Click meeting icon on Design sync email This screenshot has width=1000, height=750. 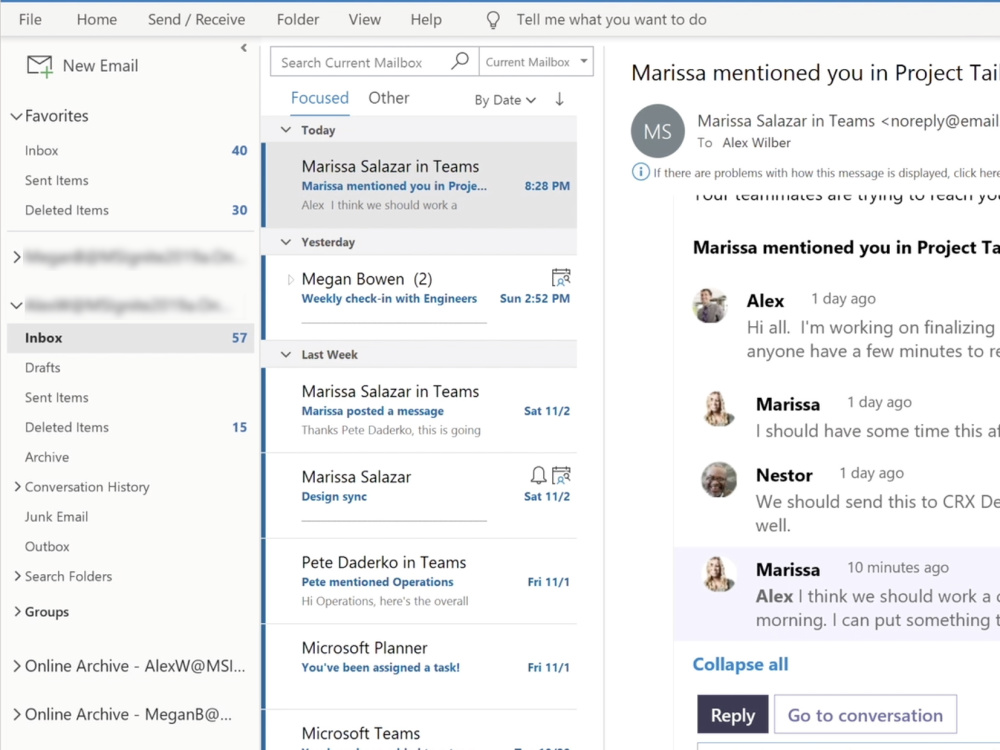[561, 475]
